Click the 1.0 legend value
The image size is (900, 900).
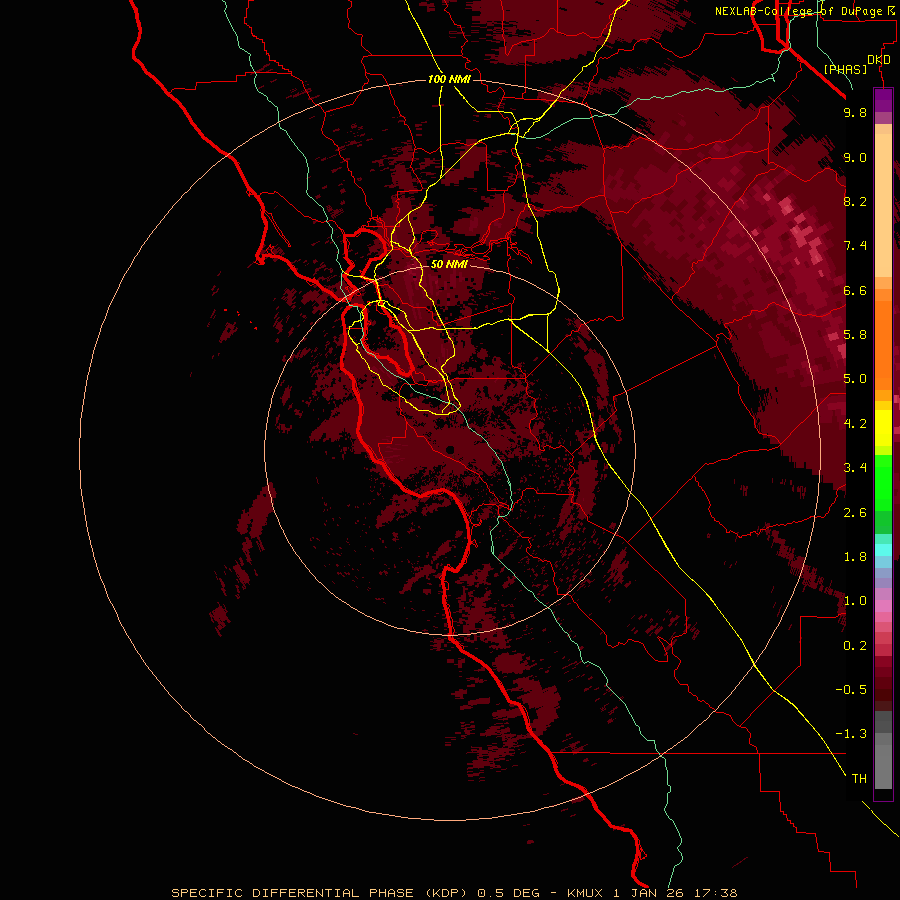(x=855, y=601)
